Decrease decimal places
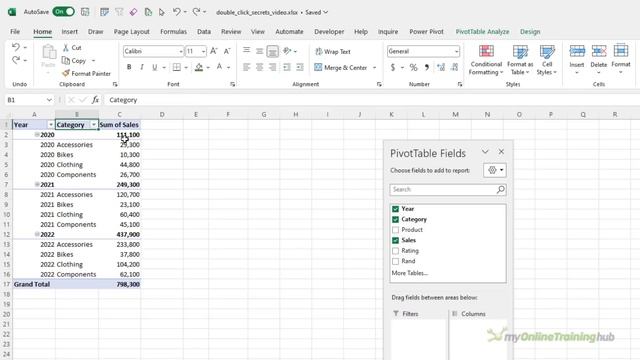The height and width of the screenshot is (360, 640). click(454, 67)
